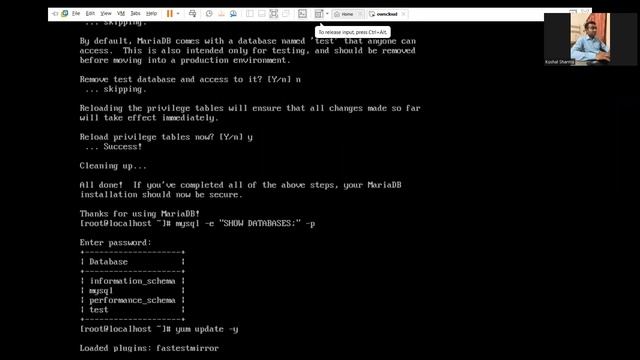
Task: Click the 'Cleaning up...' line
Action: [x=113, y=166]
